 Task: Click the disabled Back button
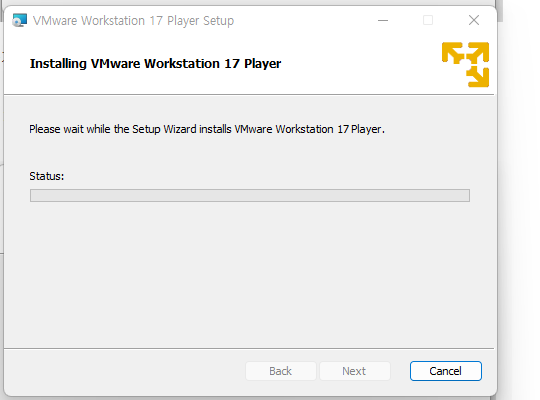tap(281, 371)
